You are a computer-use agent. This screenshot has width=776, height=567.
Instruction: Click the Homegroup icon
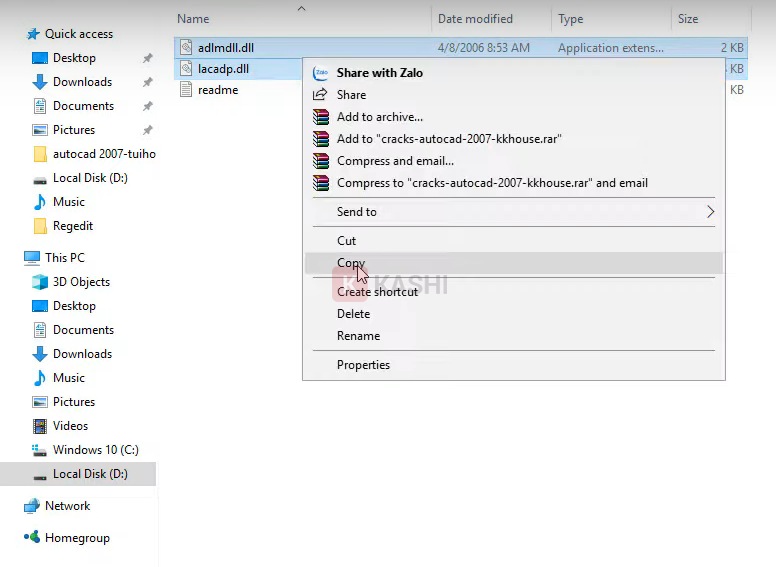[x=32, y=537]
